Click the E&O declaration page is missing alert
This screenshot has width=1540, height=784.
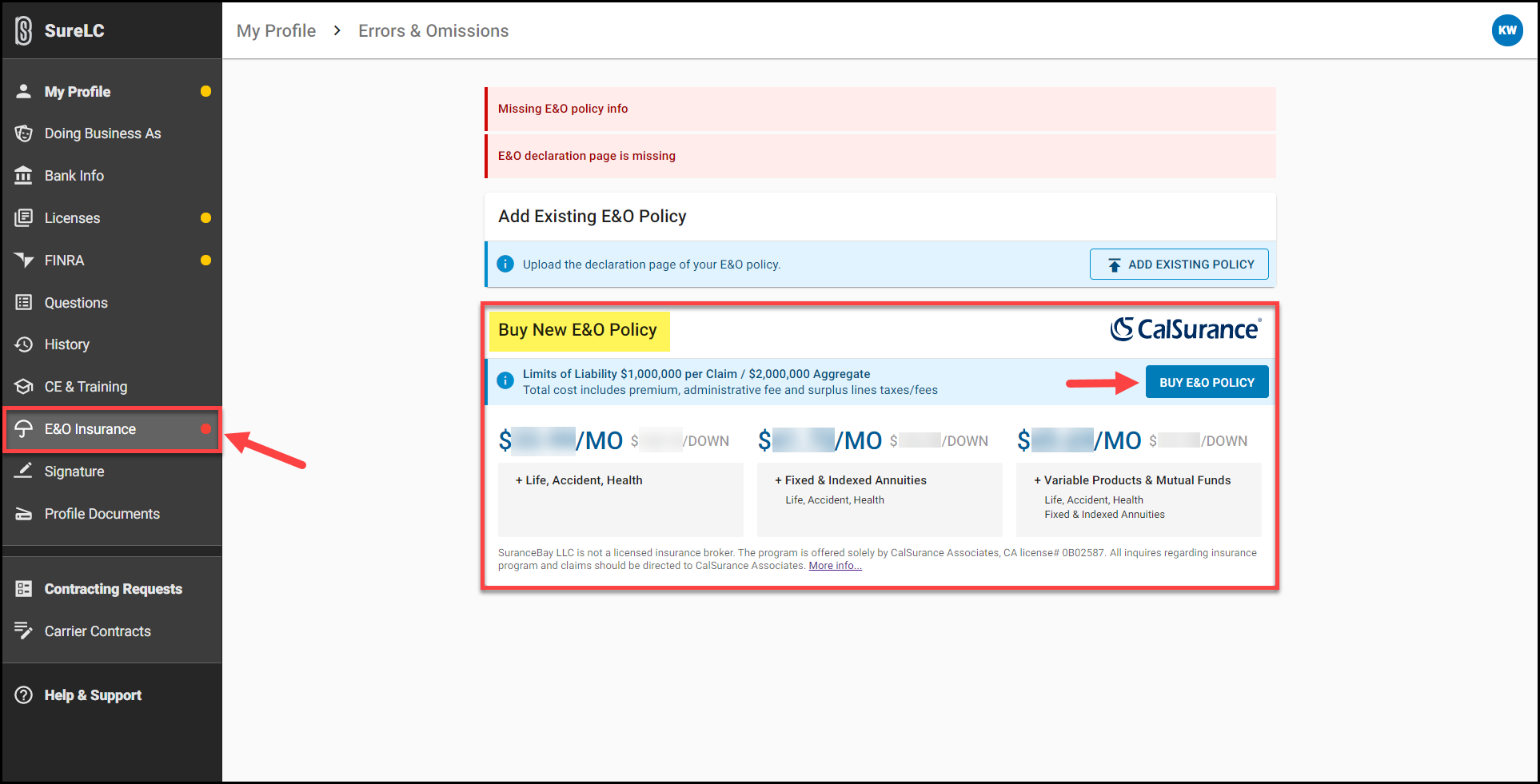pyautogui.click(x=880, y=156)
